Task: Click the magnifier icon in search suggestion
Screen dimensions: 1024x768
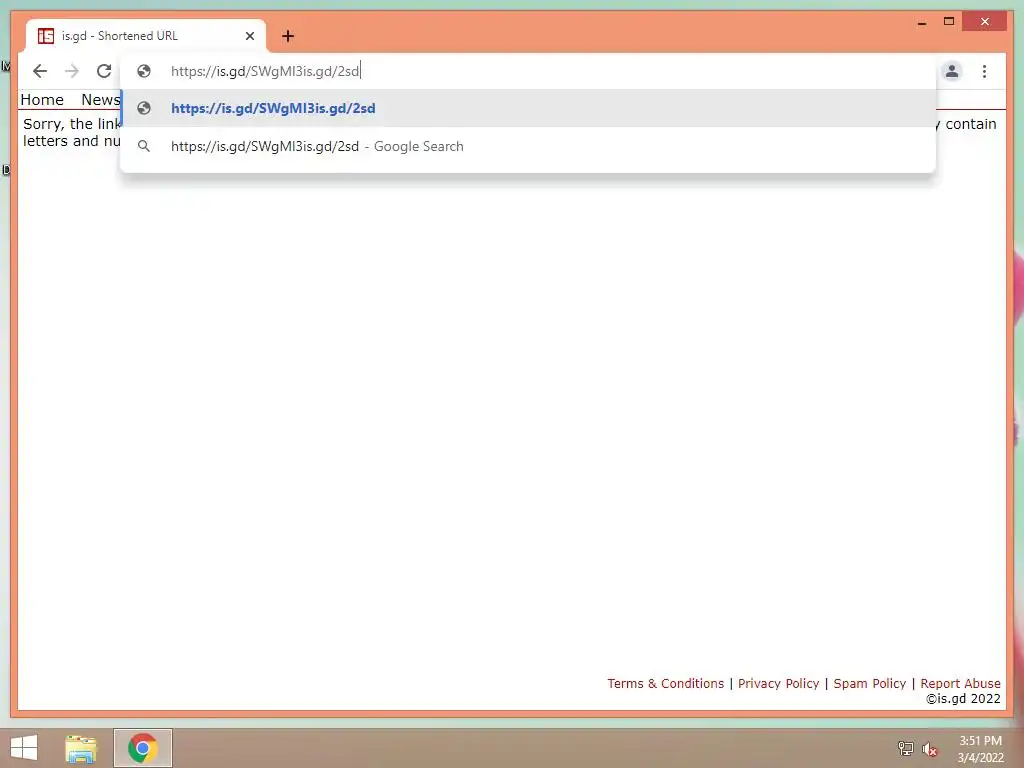Action: point(144,146)
